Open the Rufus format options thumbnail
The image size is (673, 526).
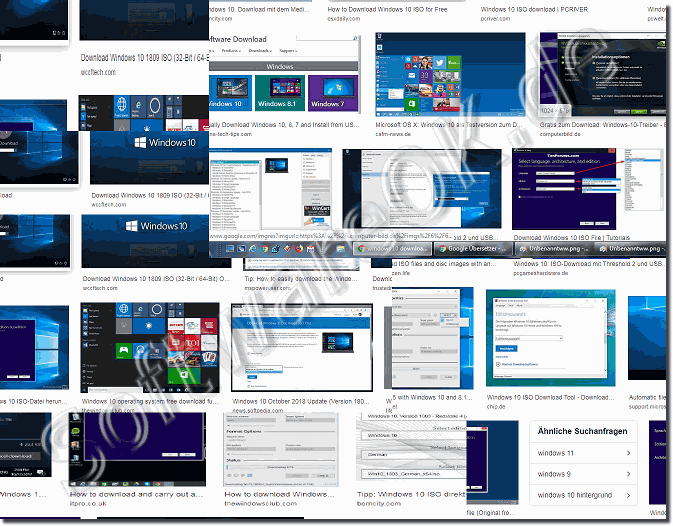(281, 450)
